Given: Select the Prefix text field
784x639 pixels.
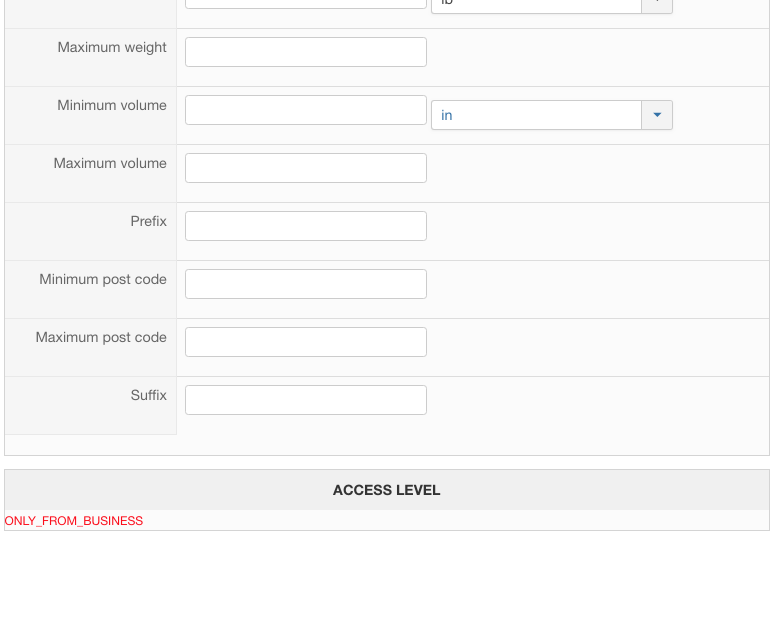Looking at the screenshot, I should click(x=306, y=226).
